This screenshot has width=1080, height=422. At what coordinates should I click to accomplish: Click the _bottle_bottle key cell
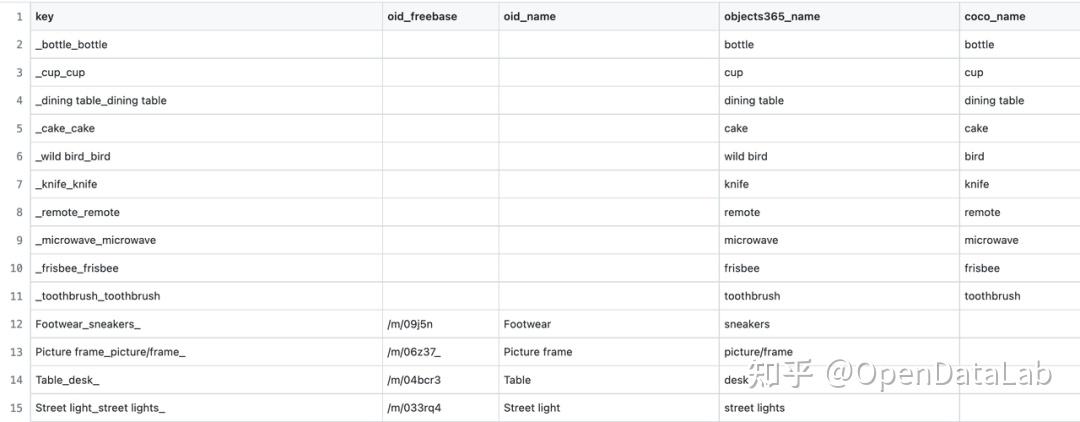pyautogui.click(x=206, y=45)
